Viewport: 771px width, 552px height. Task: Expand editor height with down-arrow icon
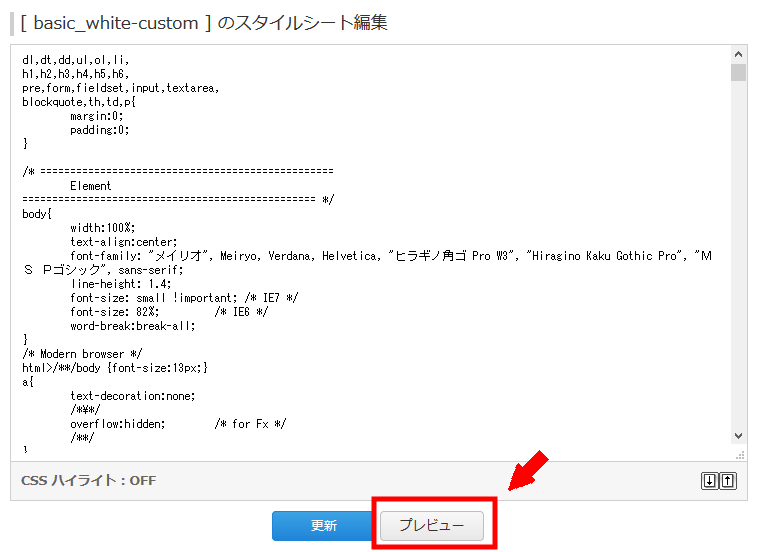710,481
